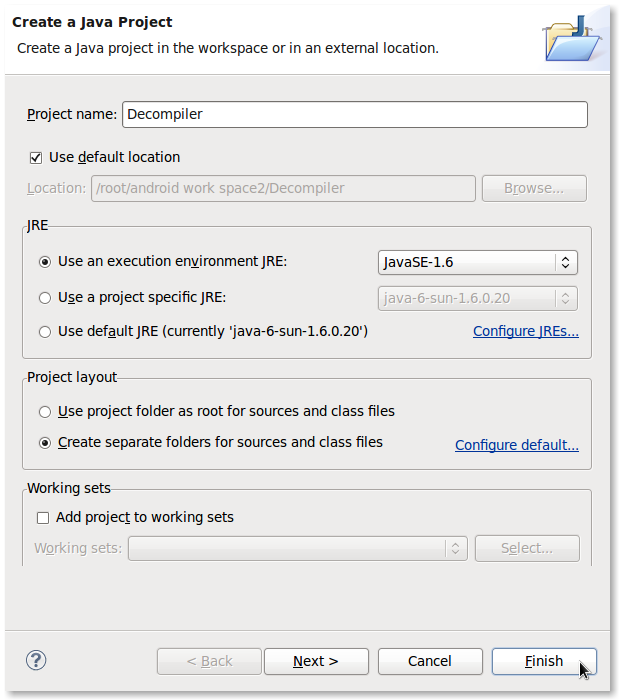Select Use project folder as root option
Screen dimensions: 619x700
click(44, 411)
